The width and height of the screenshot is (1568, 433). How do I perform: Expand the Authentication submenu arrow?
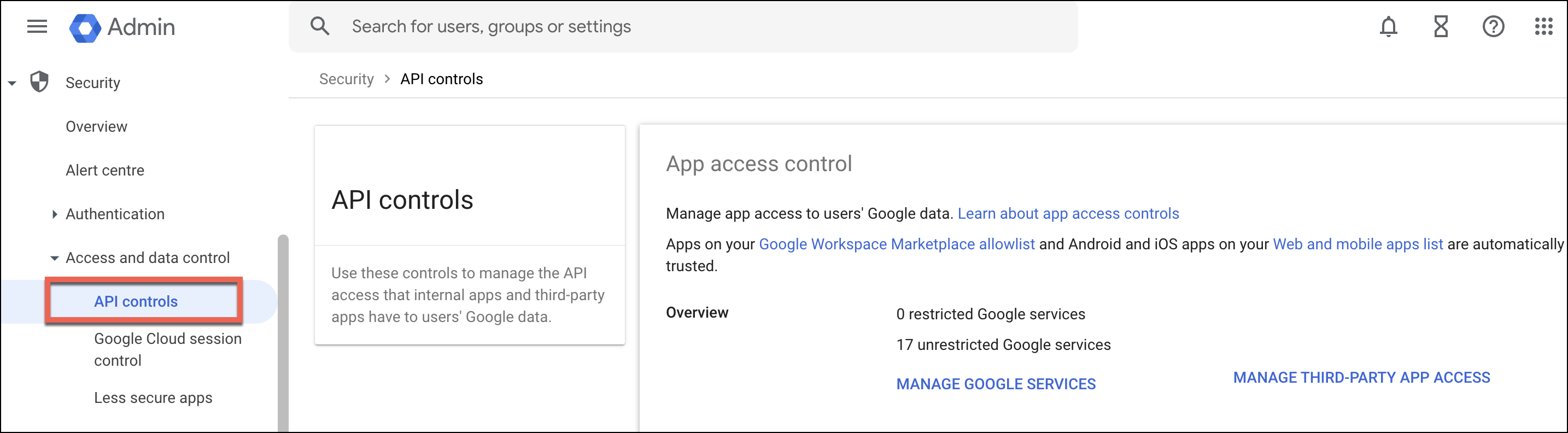coord(54,214)
